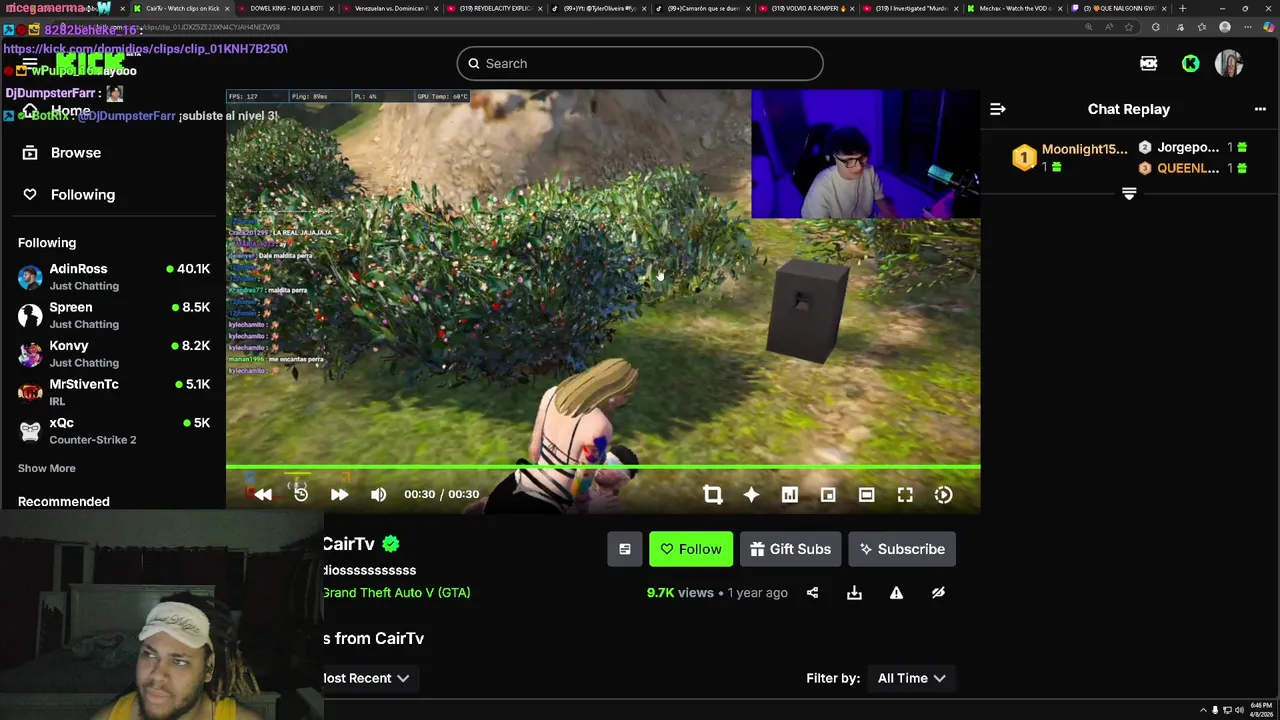This screenshot has height=720, width=1280.
Task: Open AdinRoss channel from Following list
Action: click(x=114, y=276)
